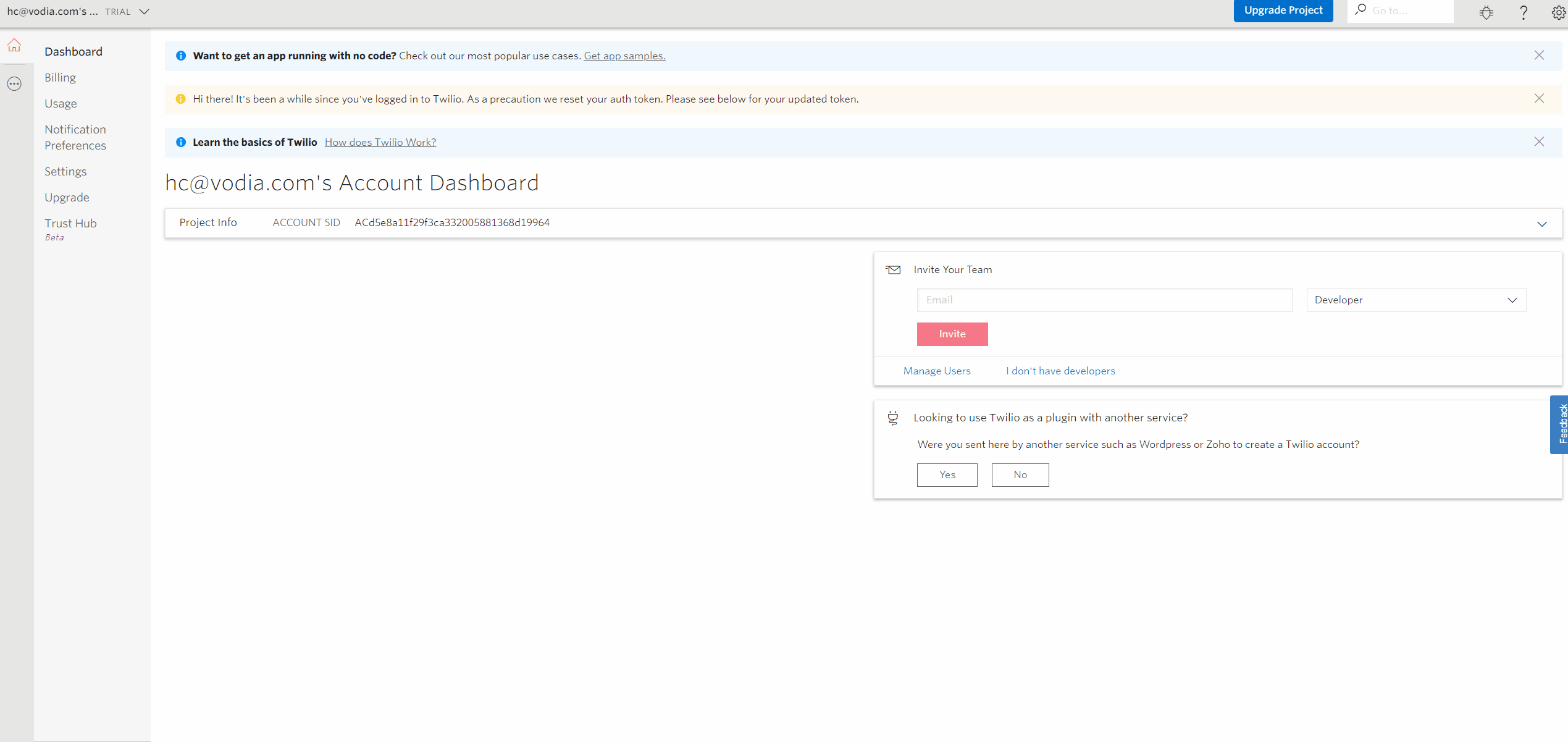The width and height of the screenshot is (1568, 742).
Task: Open the settings gear icon
Action: (x=1559, y=12)
